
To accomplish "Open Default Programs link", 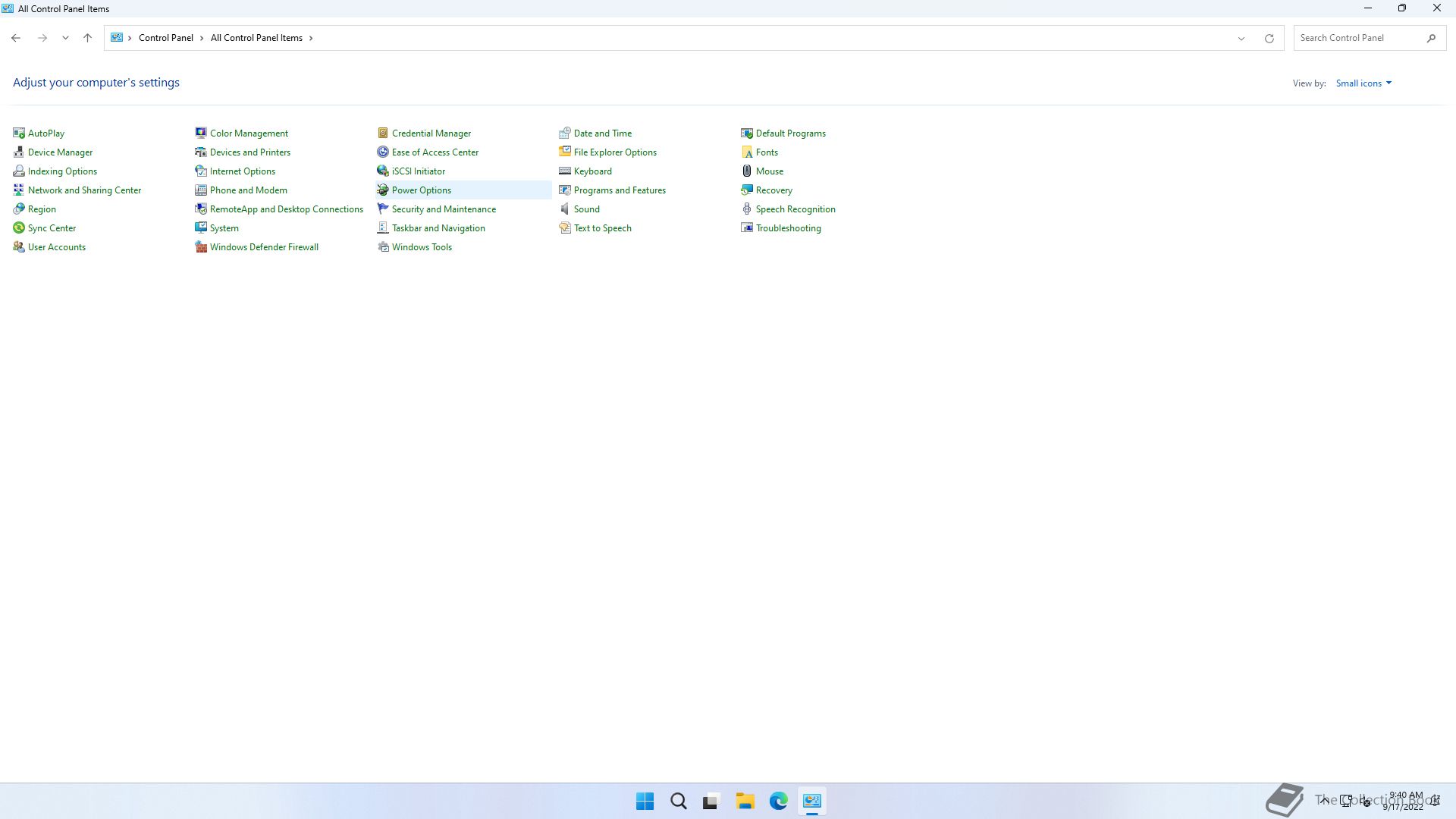I will click(791, 133).
